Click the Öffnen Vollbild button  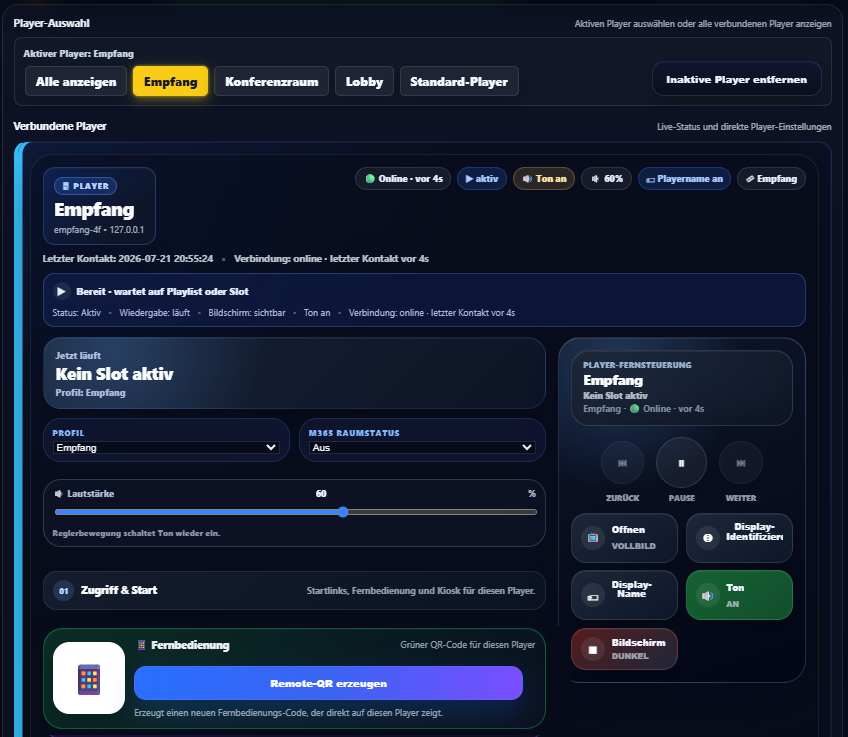point(624,538)
